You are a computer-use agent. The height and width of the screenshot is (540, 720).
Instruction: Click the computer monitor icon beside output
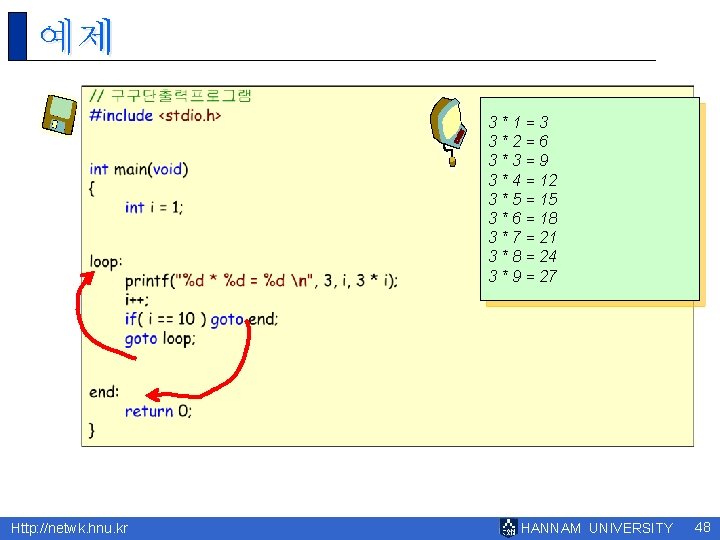click(449, 131)
